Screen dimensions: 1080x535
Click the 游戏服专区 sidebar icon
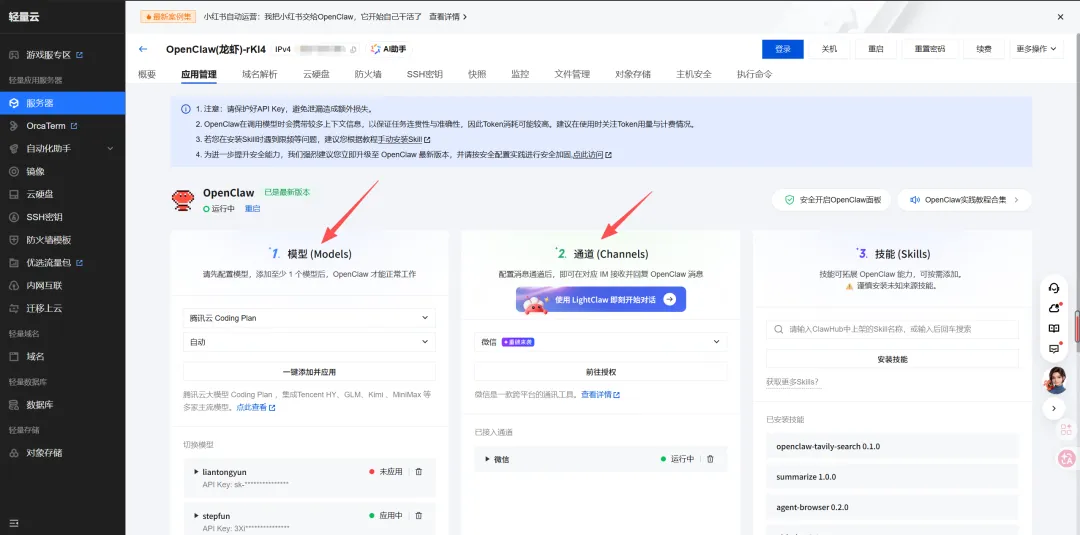click(14, 54)
